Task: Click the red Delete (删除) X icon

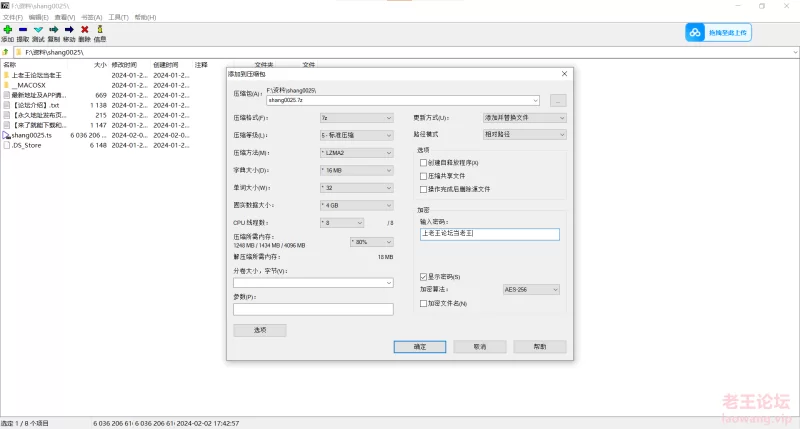Action: pos(84,30)
